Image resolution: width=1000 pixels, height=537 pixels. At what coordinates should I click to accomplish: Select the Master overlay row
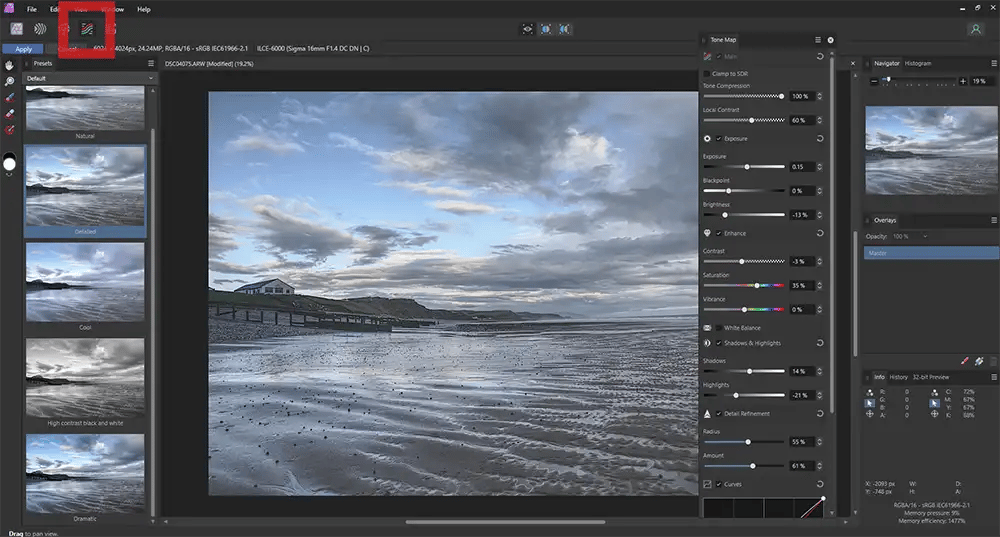(x=931, y=253)
